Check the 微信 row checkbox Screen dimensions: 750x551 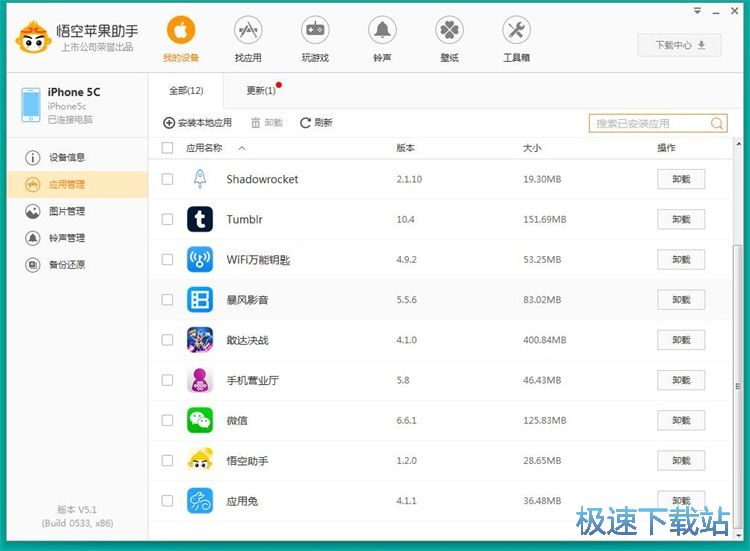167,420
